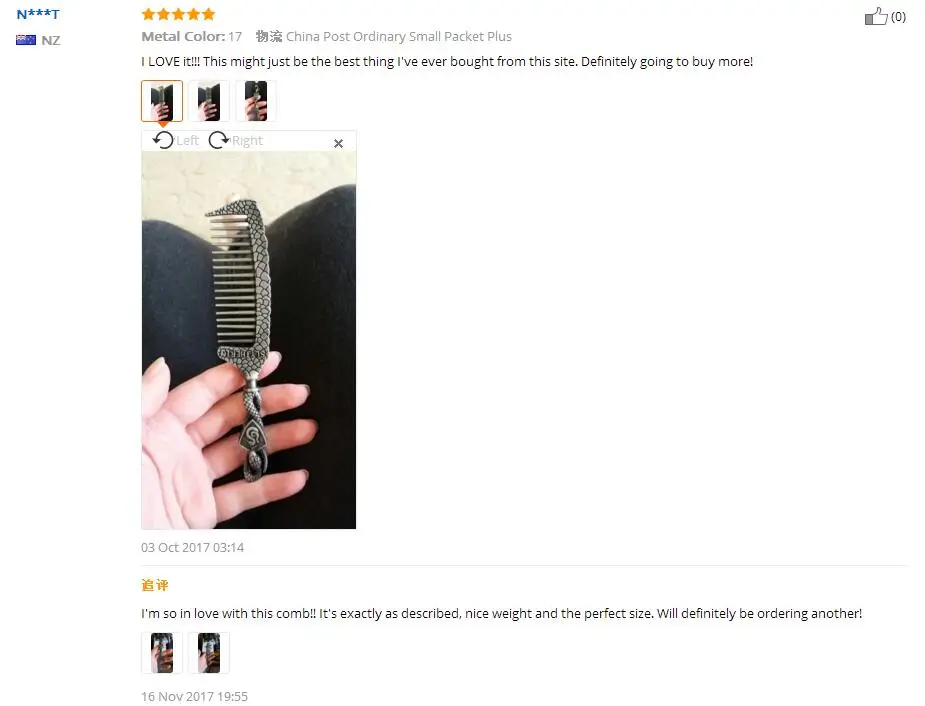
Task: Click the enlarged comb photo
Action: click(248, 340)
